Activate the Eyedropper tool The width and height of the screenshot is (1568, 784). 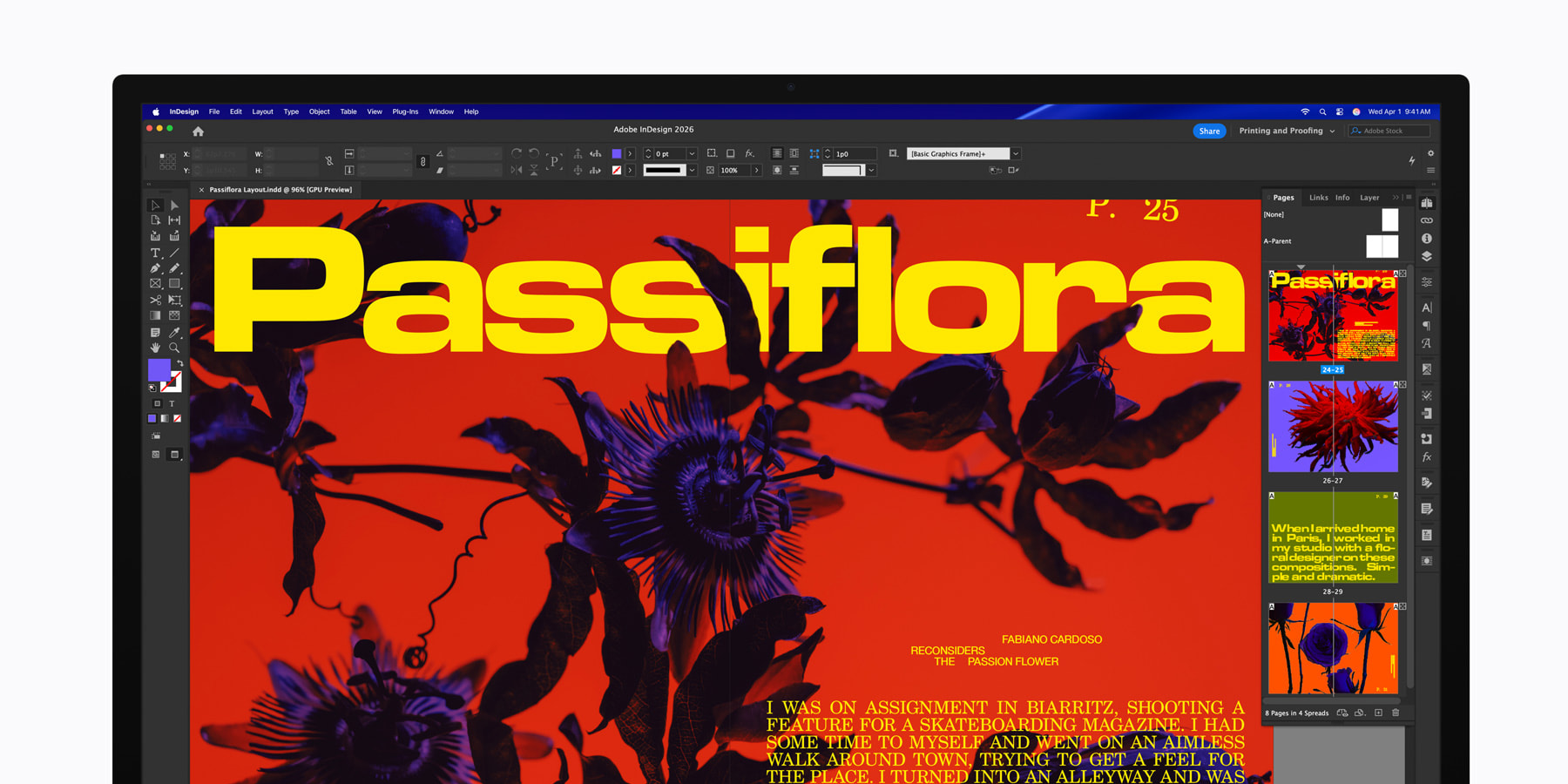click(x=174, y=332)
